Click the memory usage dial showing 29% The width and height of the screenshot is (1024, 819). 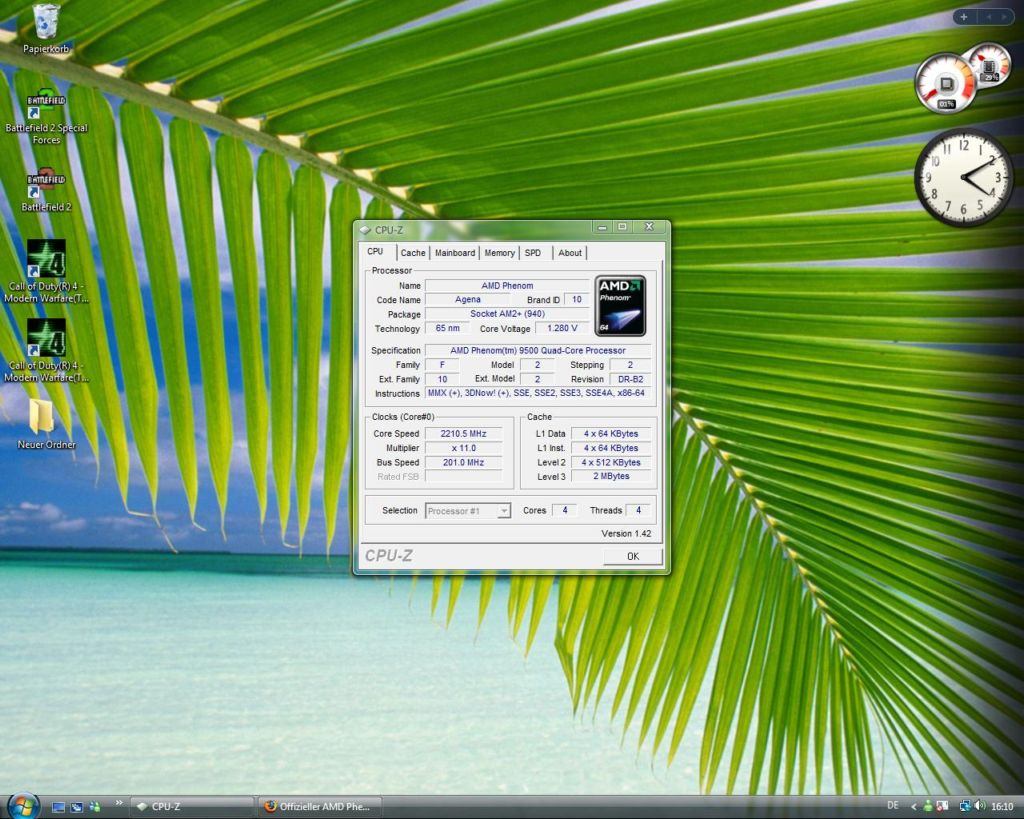coord(991,65)
